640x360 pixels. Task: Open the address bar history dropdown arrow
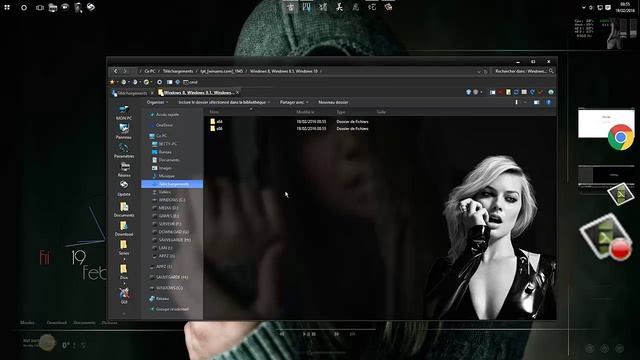(479, 71)
